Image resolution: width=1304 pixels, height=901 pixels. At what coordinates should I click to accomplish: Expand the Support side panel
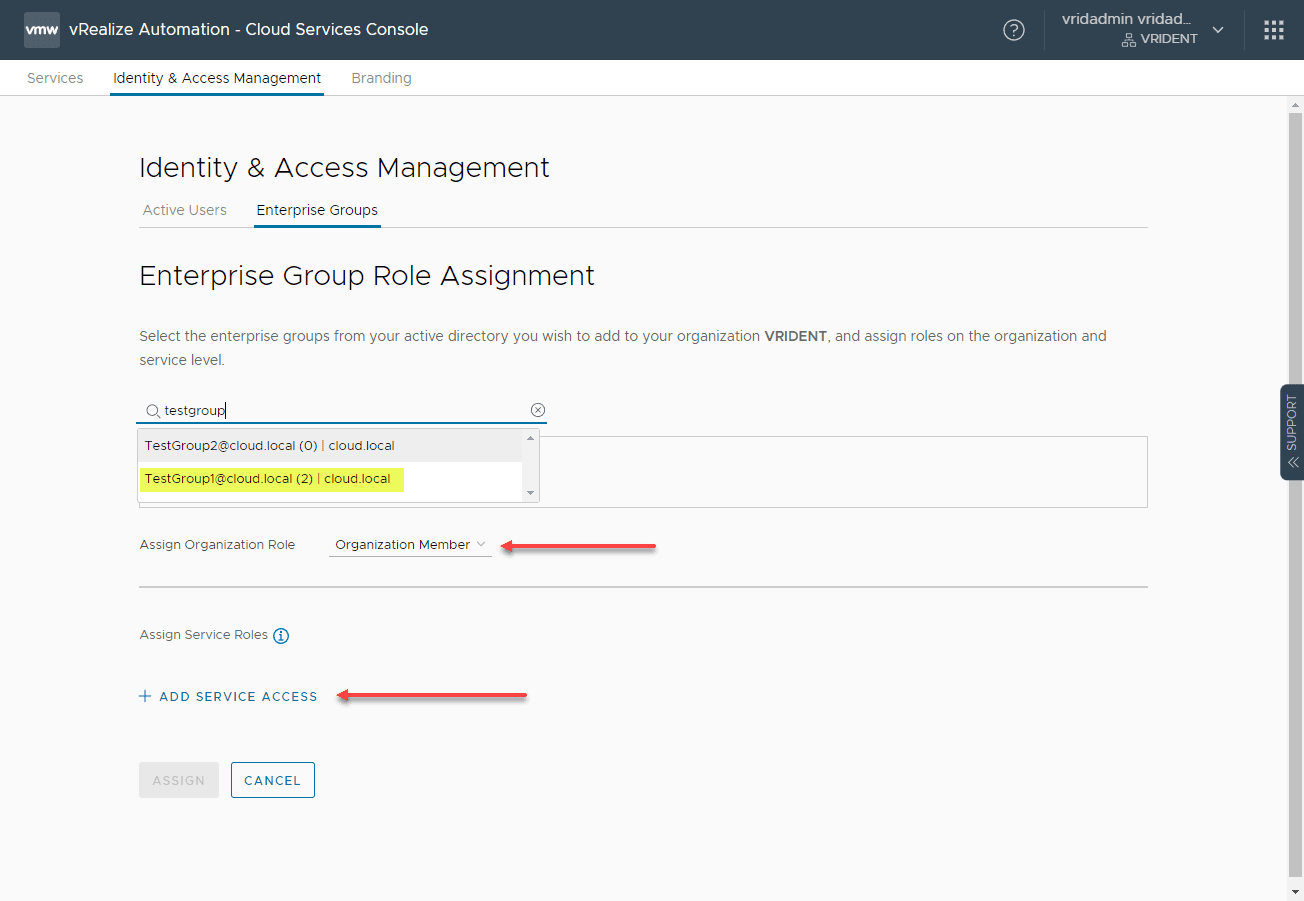1292,432
